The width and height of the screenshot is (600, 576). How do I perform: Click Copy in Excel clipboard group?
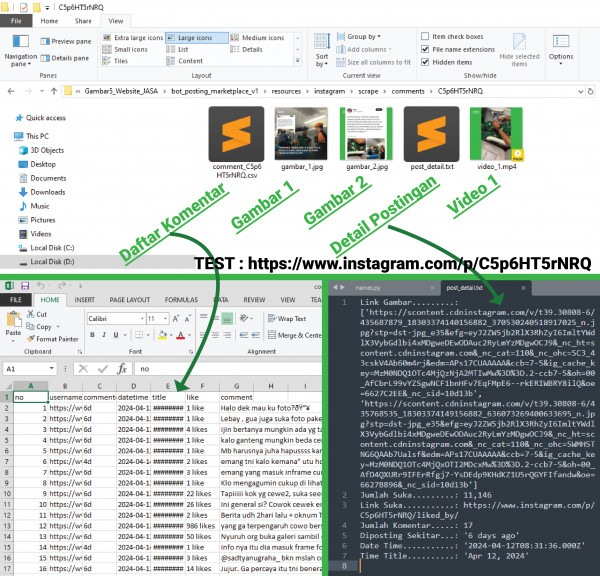click(42, 326)
